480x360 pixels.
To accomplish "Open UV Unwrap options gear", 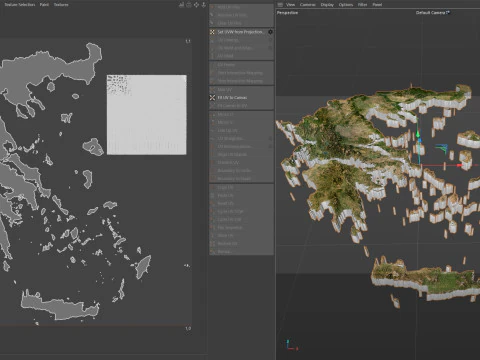I will [270, 40].
